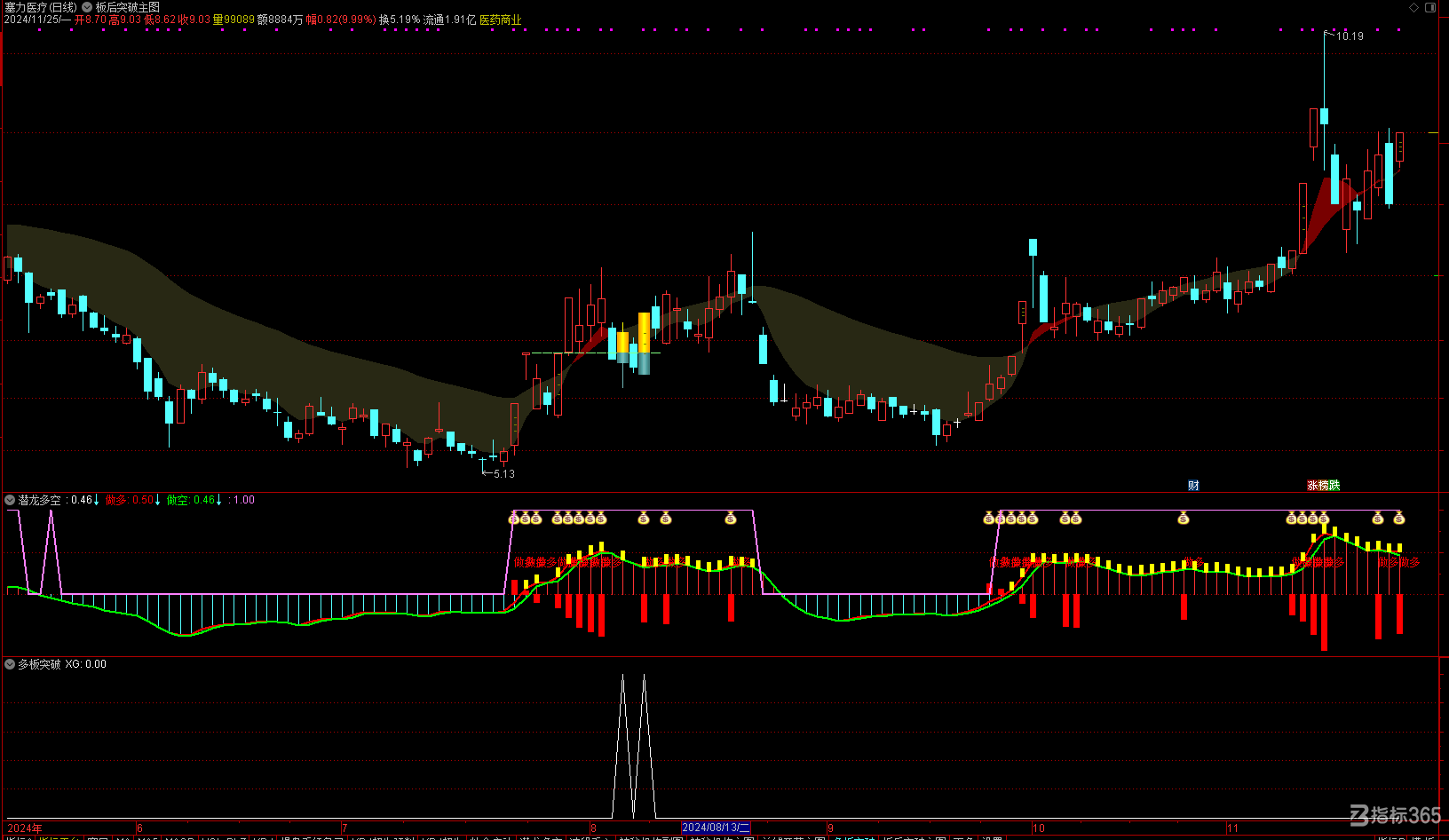Click the turnover rate 换5.19%
Screen dimensions: 1449x840
pos(400,20)
